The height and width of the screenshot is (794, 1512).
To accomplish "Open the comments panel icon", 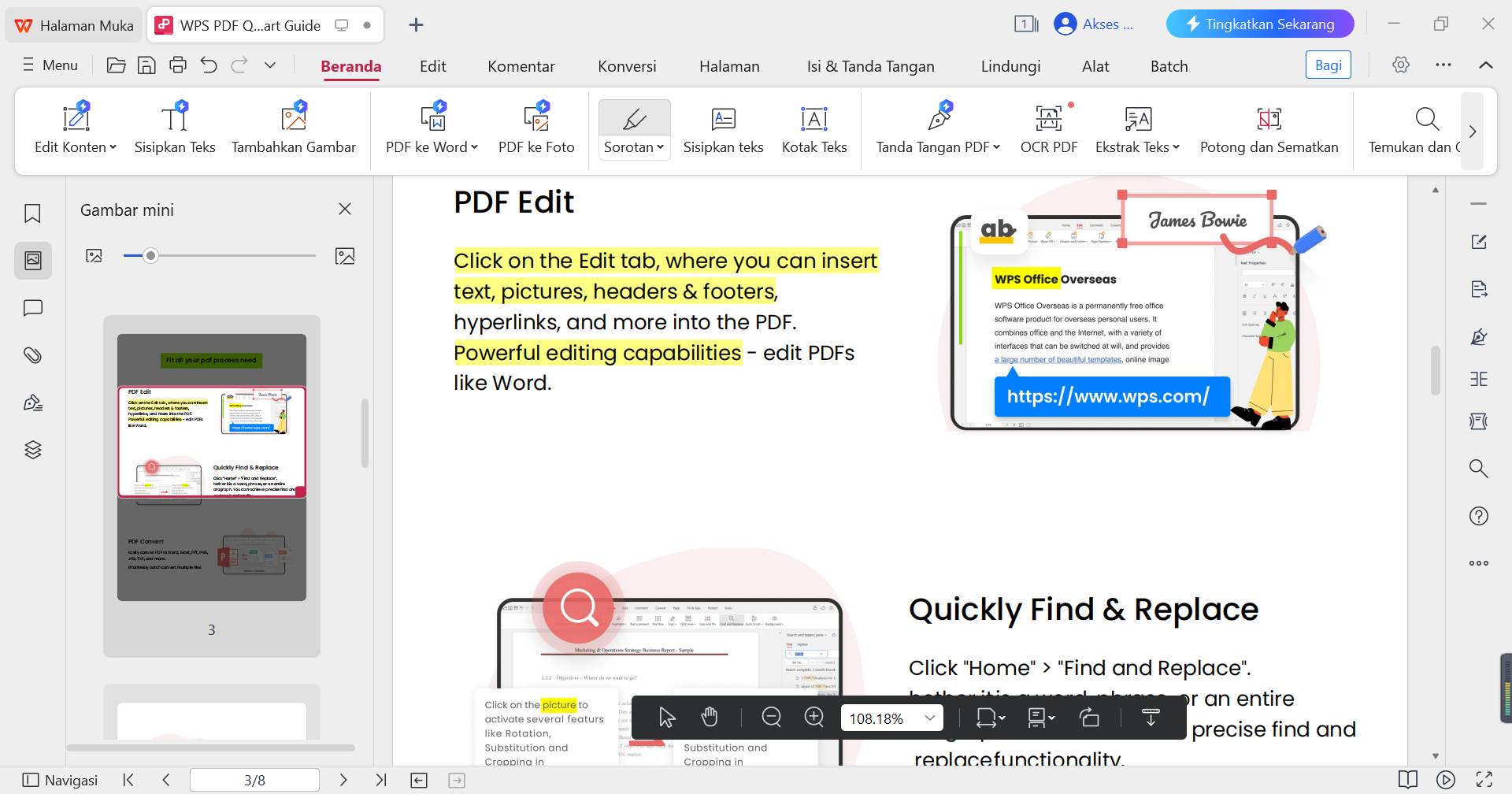I will tap(32, 307).
